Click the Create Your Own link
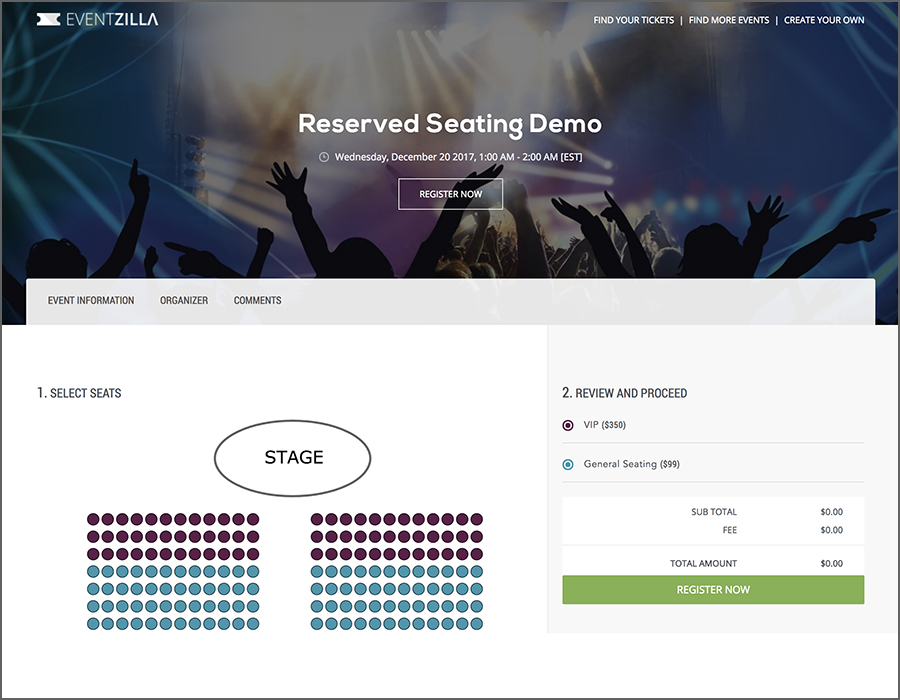The width and height of the screenshot is (900, 700). [824, 20]
